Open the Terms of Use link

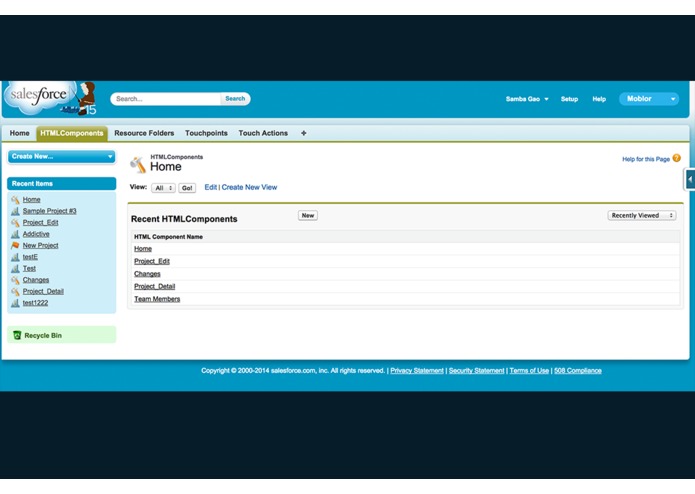529,370
